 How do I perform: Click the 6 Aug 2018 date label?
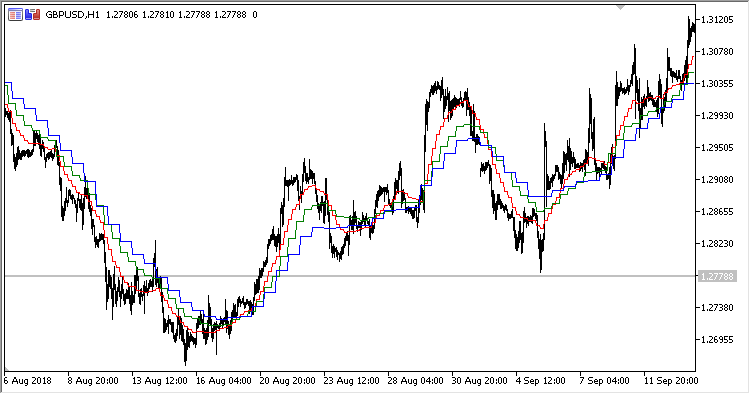point(27,381)
